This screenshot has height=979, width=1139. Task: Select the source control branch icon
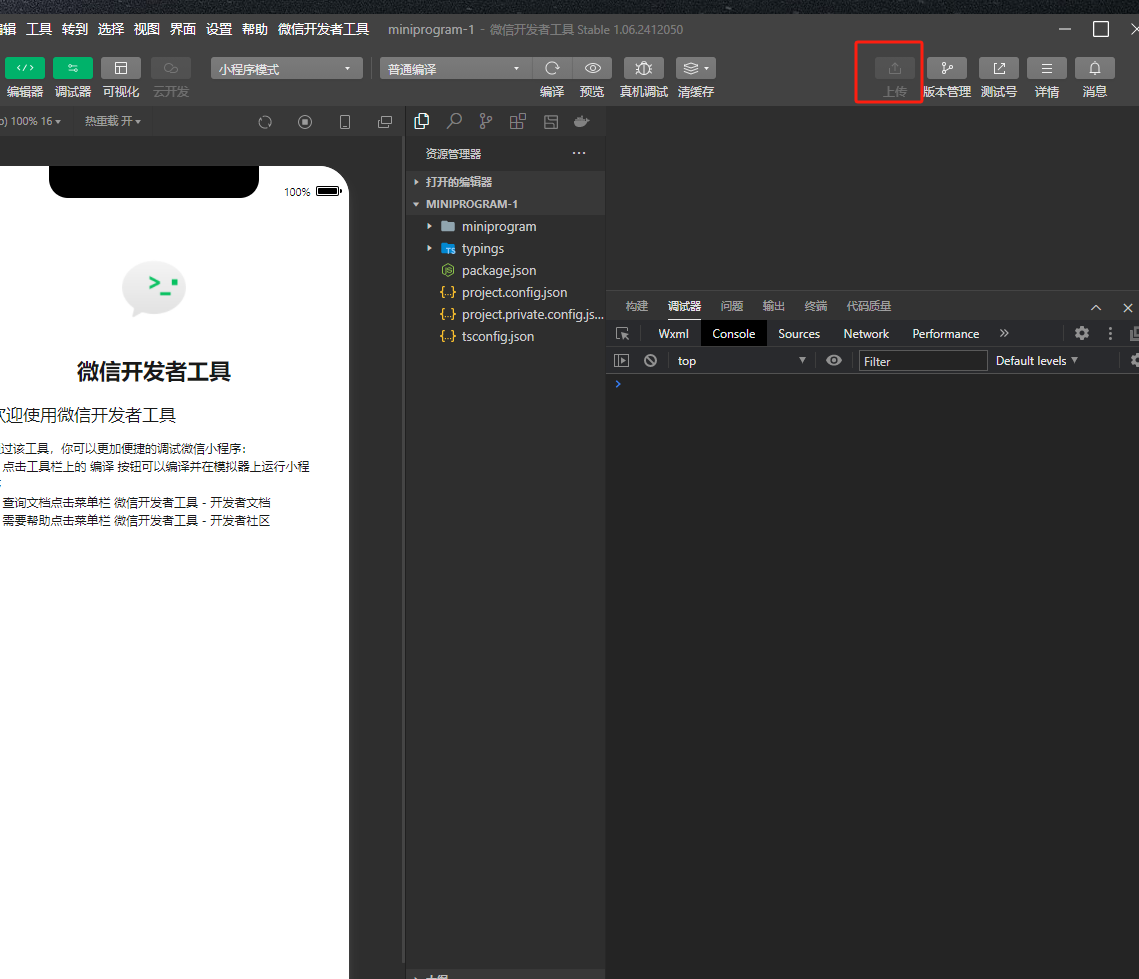486,121
